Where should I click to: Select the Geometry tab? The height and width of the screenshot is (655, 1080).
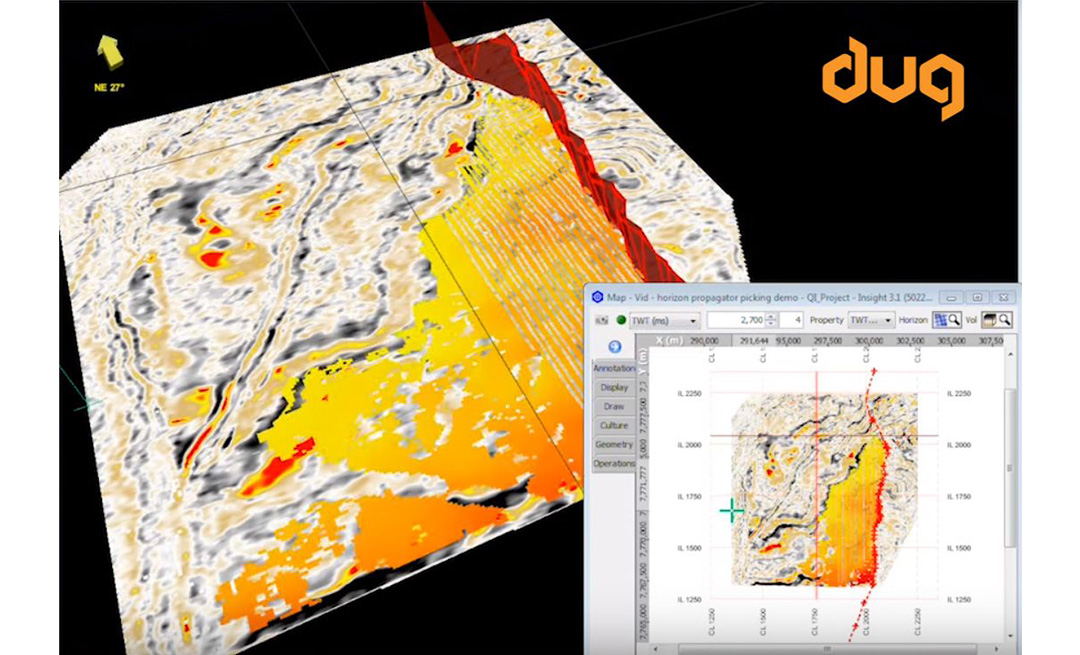click(x=615, y=443)
